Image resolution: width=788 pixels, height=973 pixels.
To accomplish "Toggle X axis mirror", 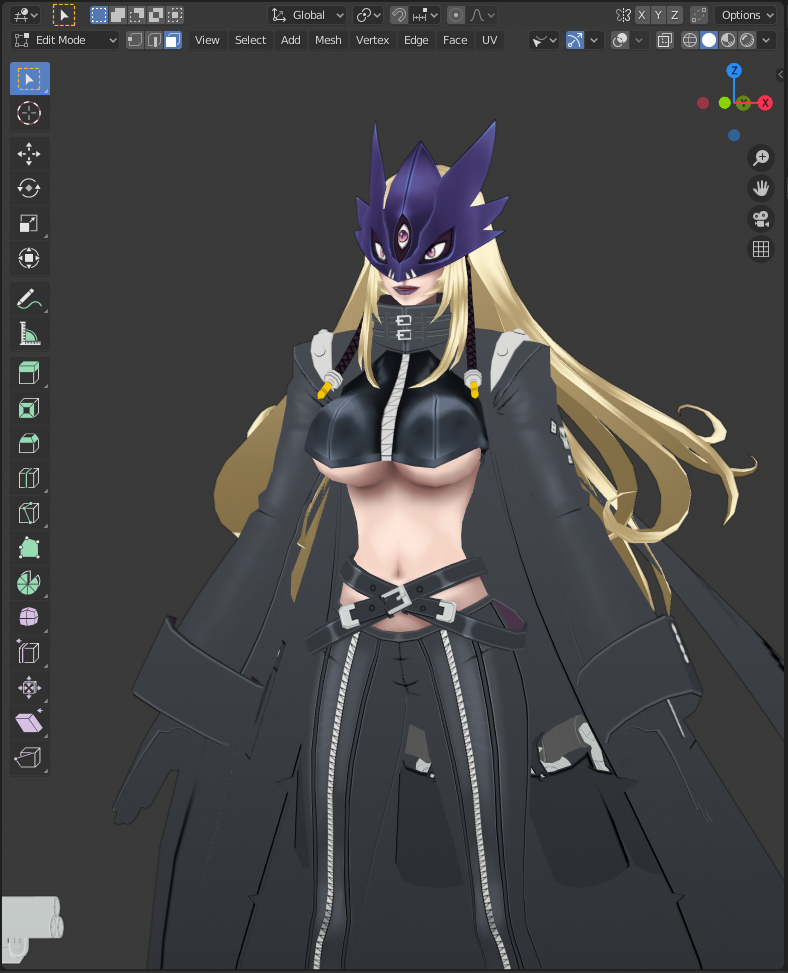I will tap(642, 15).
